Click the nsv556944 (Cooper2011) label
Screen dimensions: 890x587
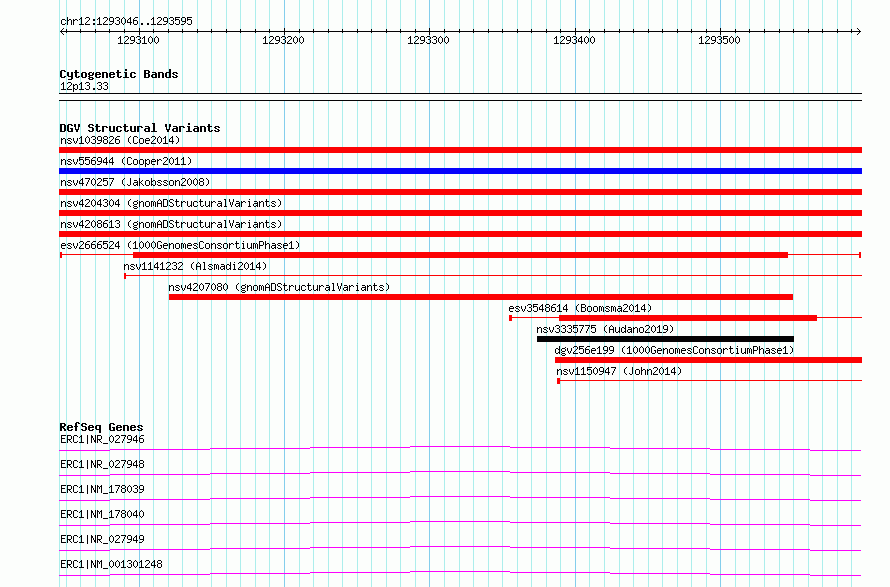(126, 161)
